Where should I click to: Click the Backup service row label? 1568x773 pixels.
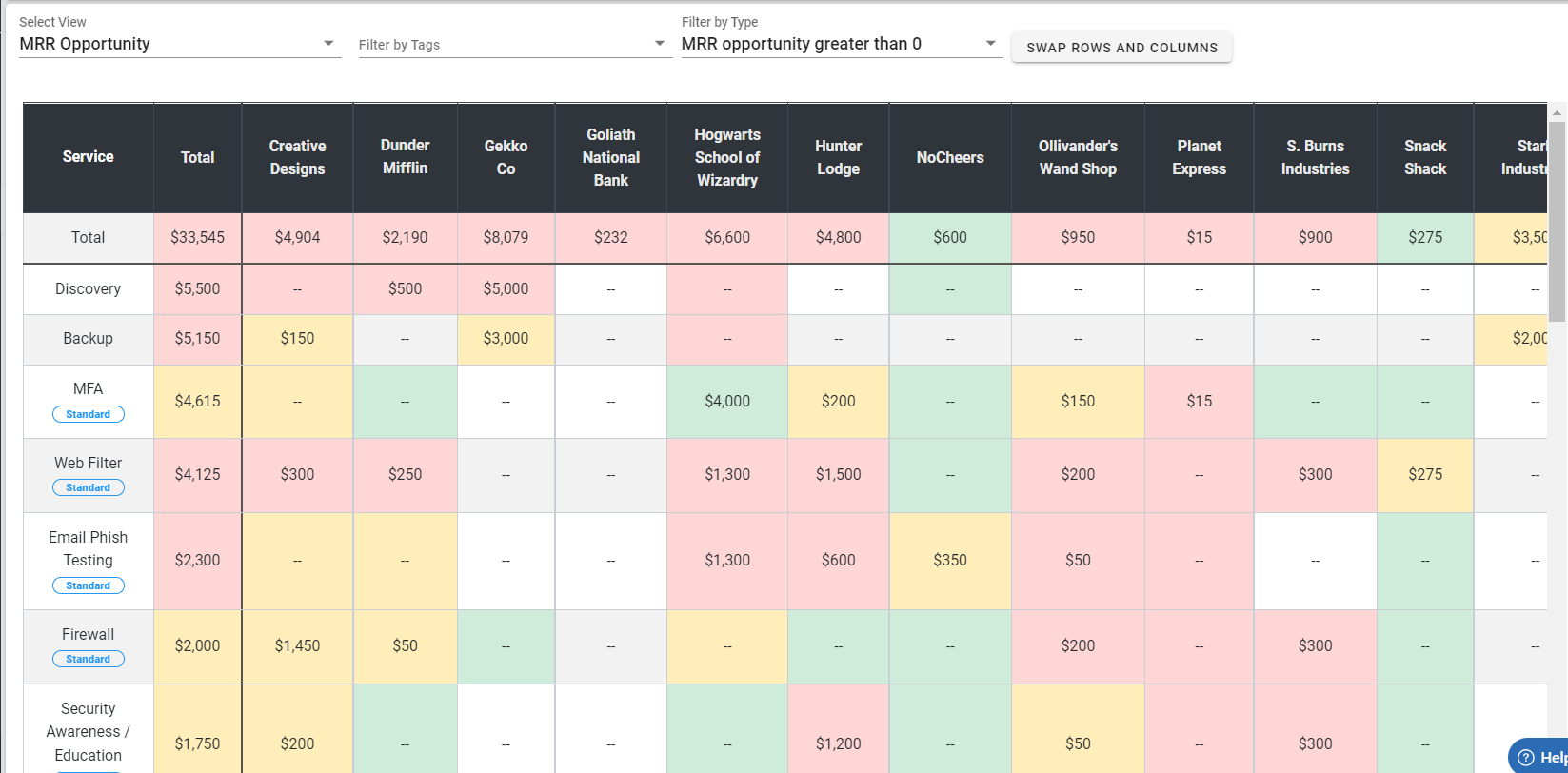[x=89, y=339]
